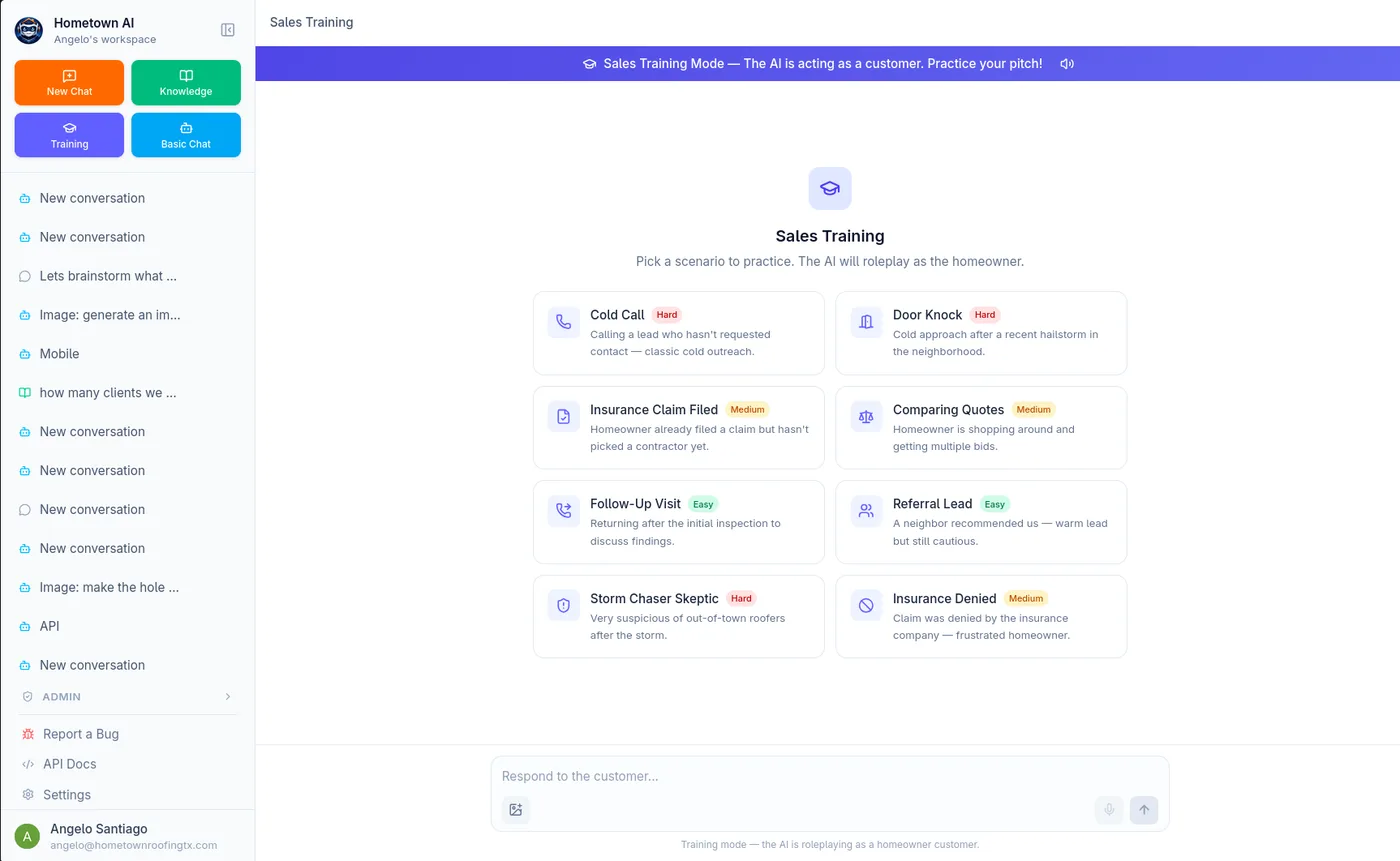Click the Hometown AI logo avatar
The image size is (1400, 861).
click(x=29, y=30)
